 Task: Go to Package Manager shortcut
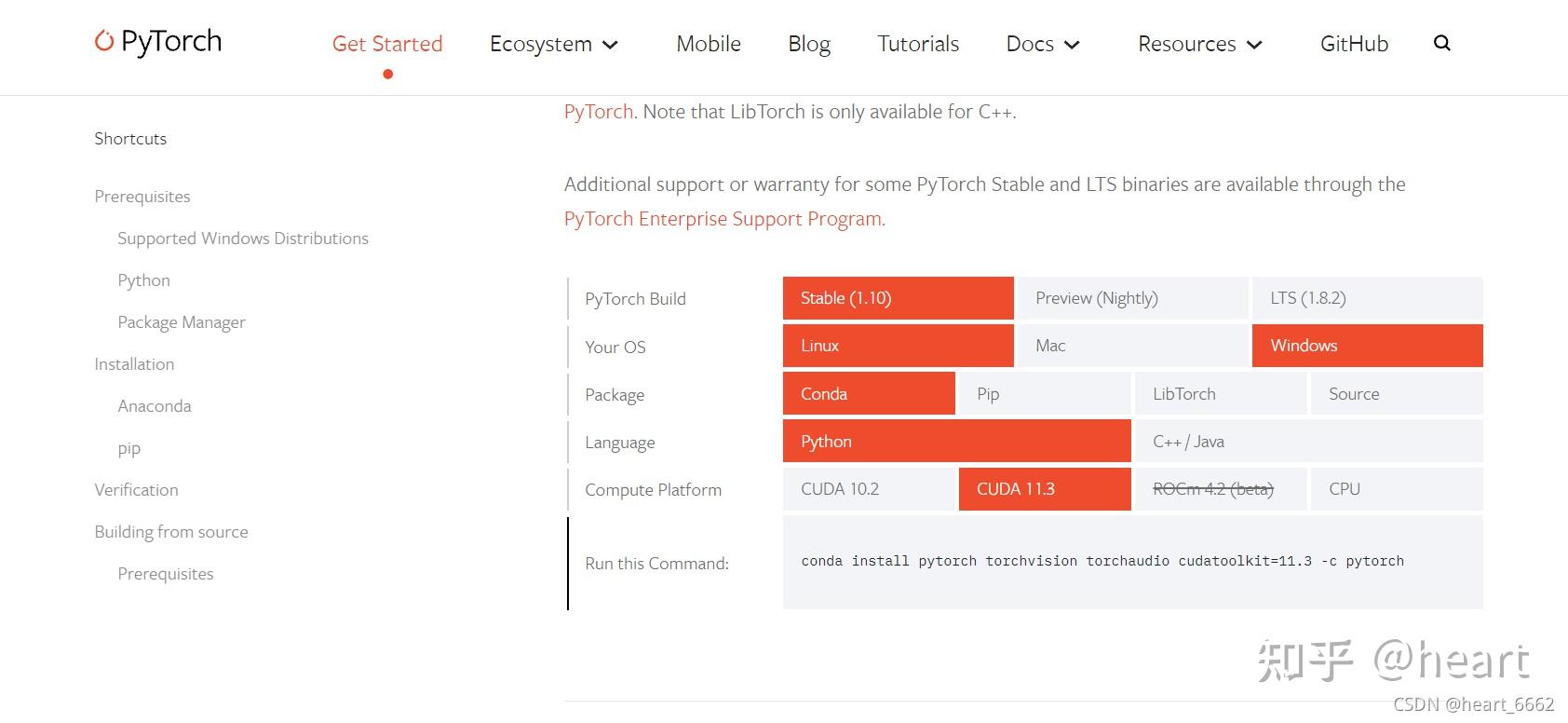[182, 322]
